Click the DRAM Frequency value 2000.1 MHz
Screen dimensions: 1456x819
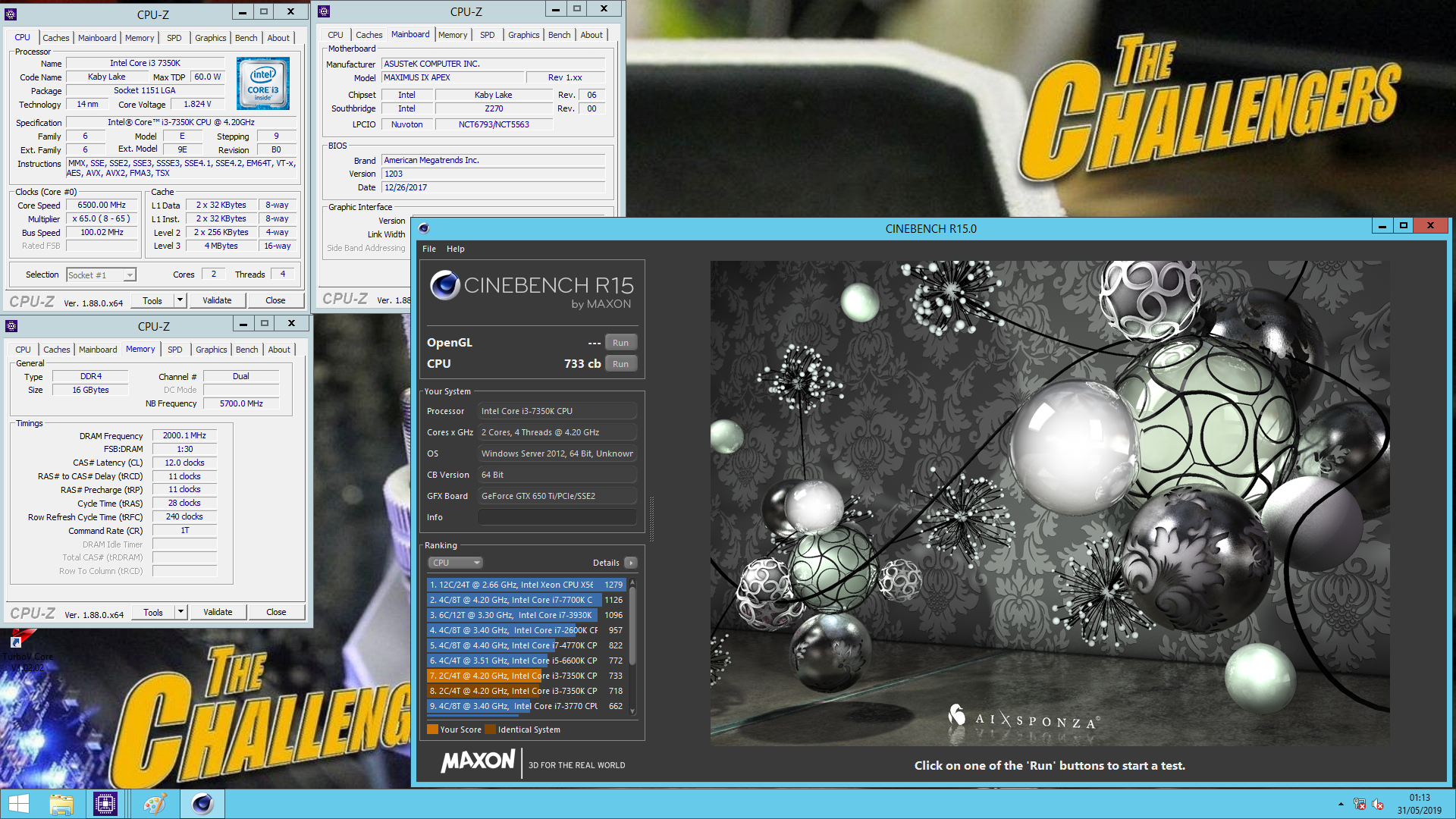tap(185, 435)
